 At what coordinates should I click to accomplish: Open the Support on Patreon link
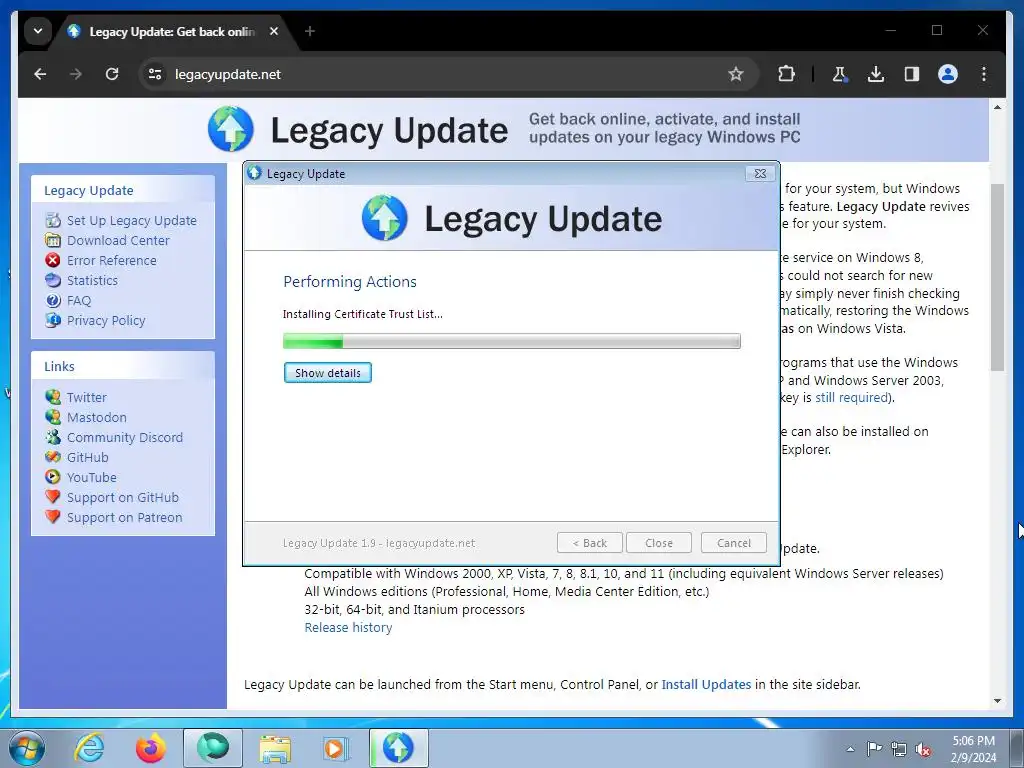(x=125, y=517)
